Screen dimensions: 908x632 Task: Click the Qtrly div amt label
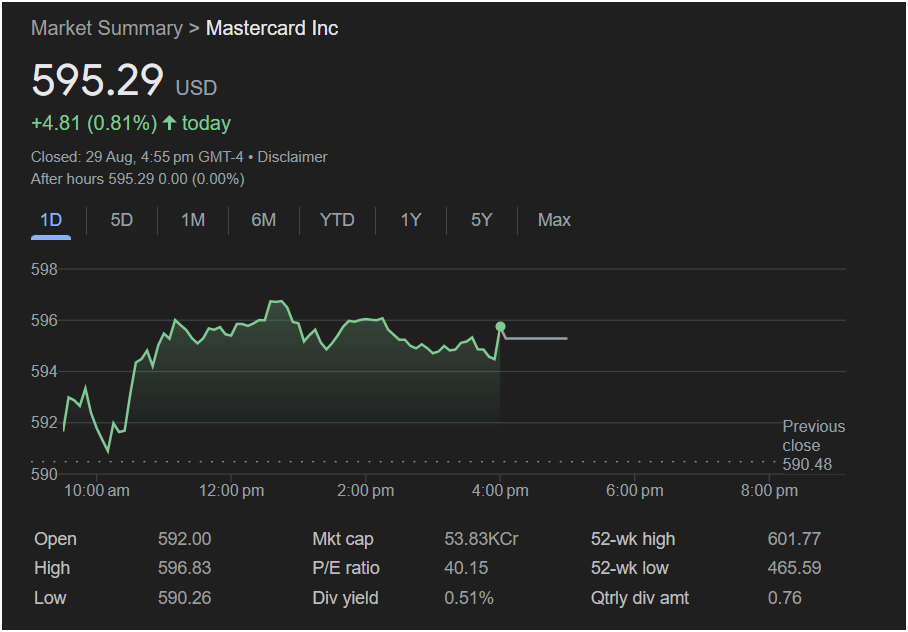click(x=640, y=598)
